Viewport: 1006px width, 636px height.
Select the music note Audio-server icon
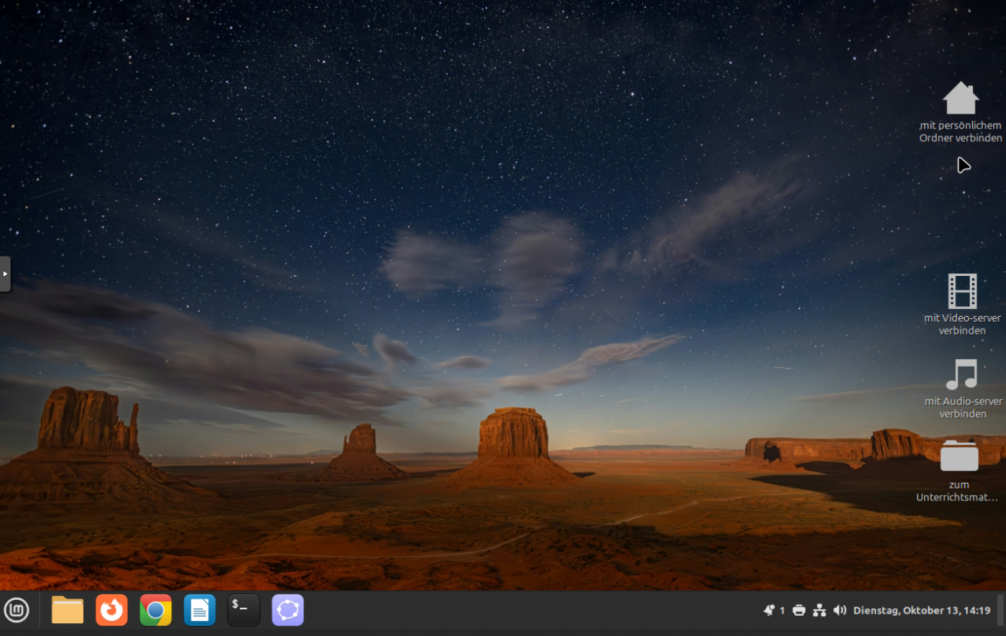[962, 374]
